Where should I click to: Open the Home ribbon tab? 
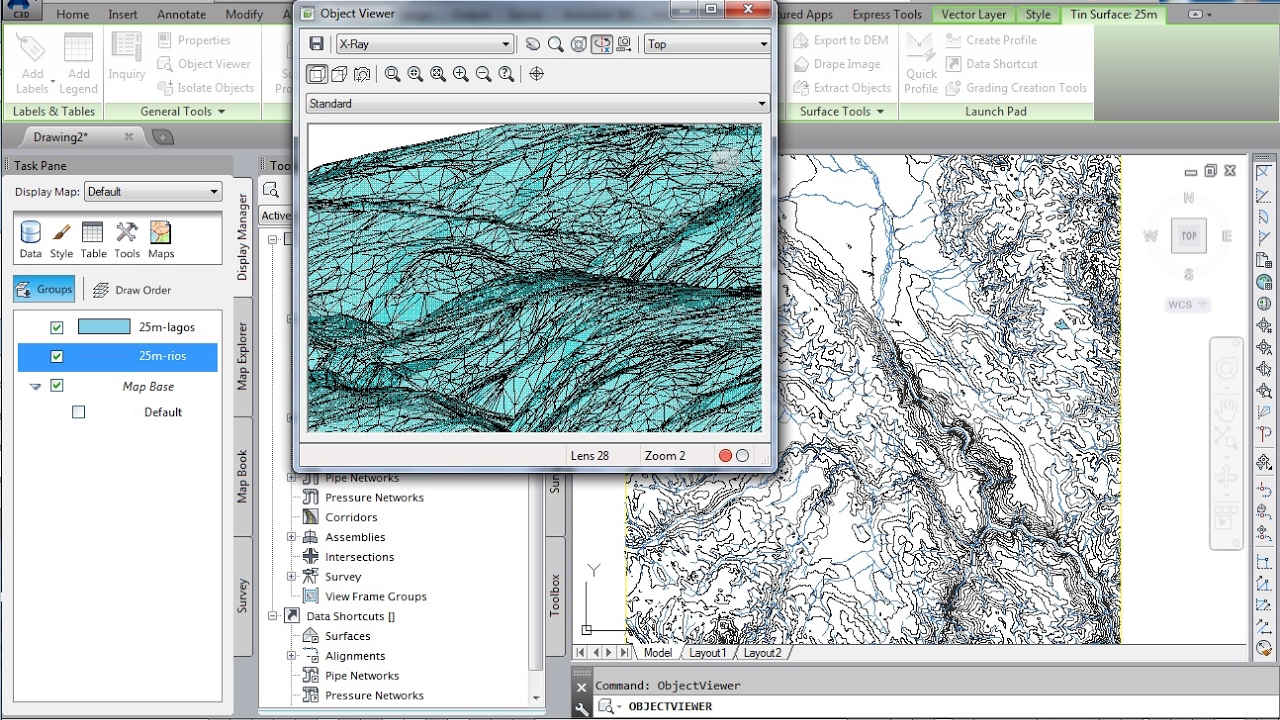pyautogui.click(x=73, y=14)
